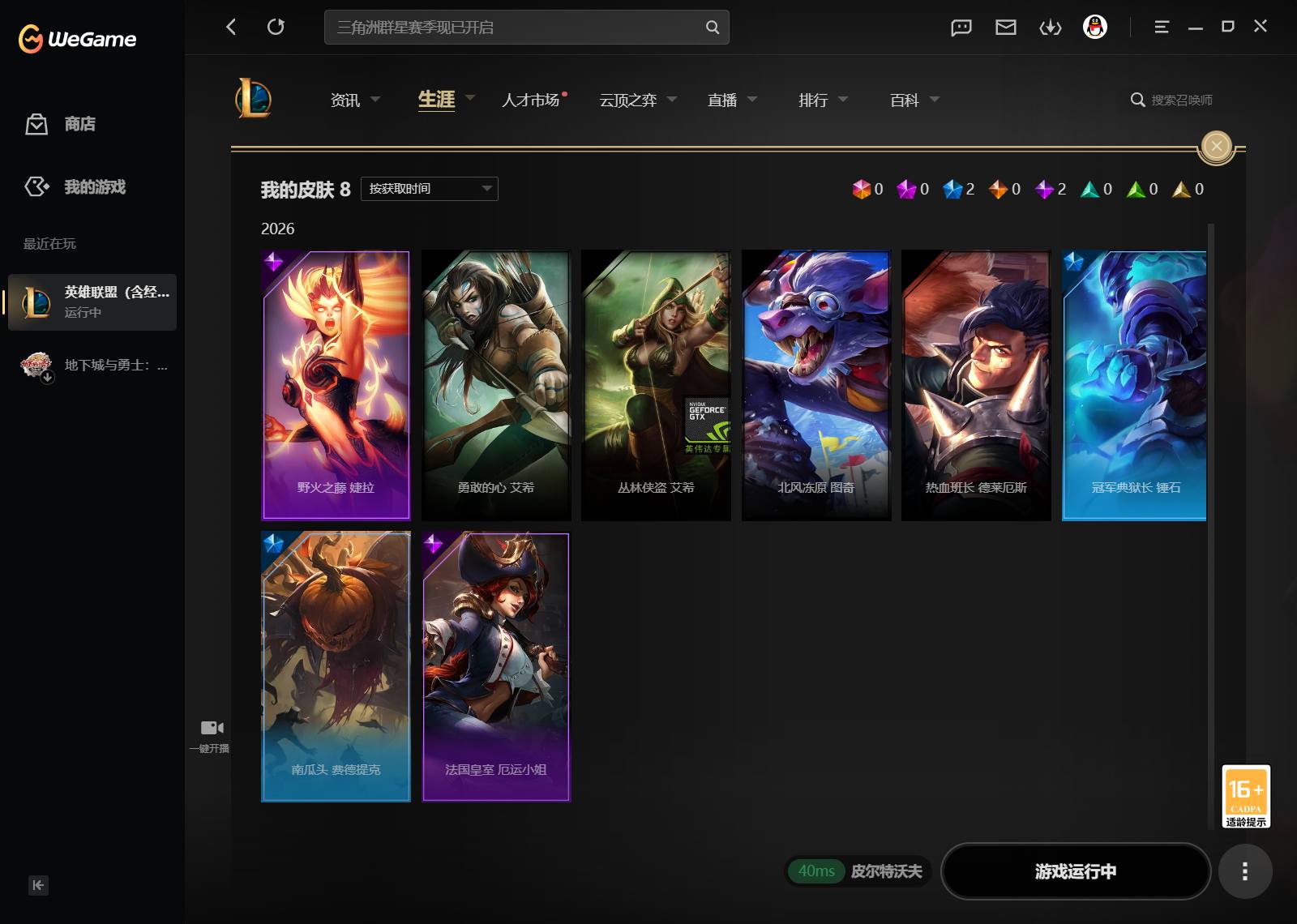This screenshot has width=1297, height=924.
Task: Click the first pink-orange gem rarity icon
Action: [861, 190]
